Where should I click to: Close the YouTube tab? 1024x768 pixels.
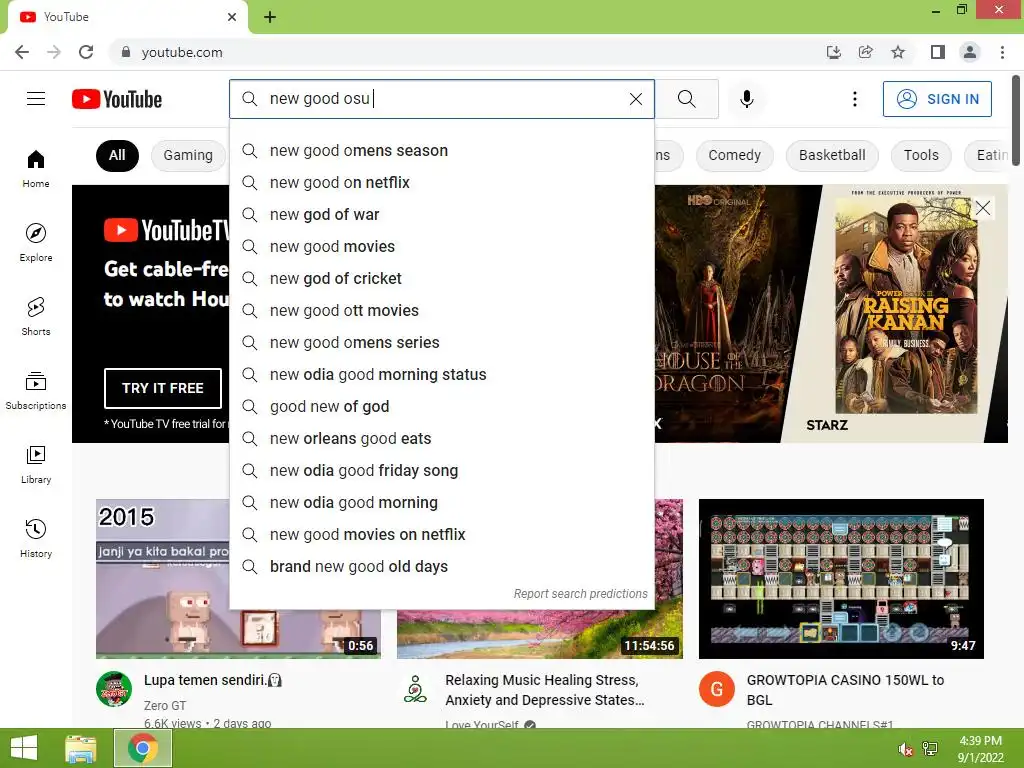click(x=232, y=17)
